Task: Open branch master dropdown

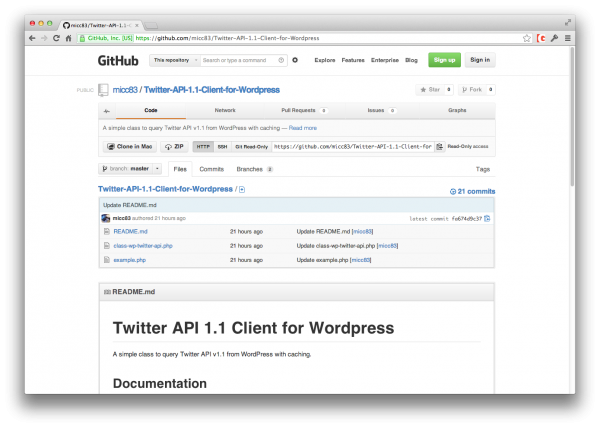Action: click(130, 169)
